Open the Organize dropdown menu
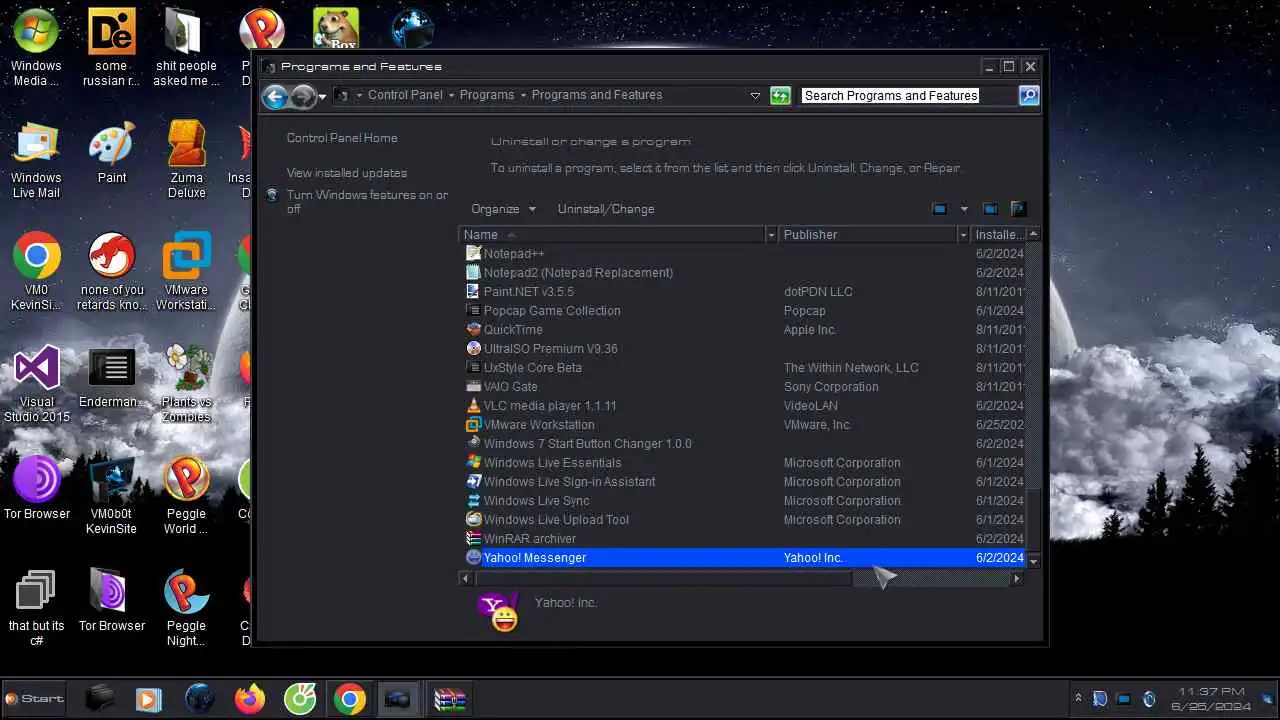Image resolution: width=1280 pixels, height=720 pixels. 504,209
